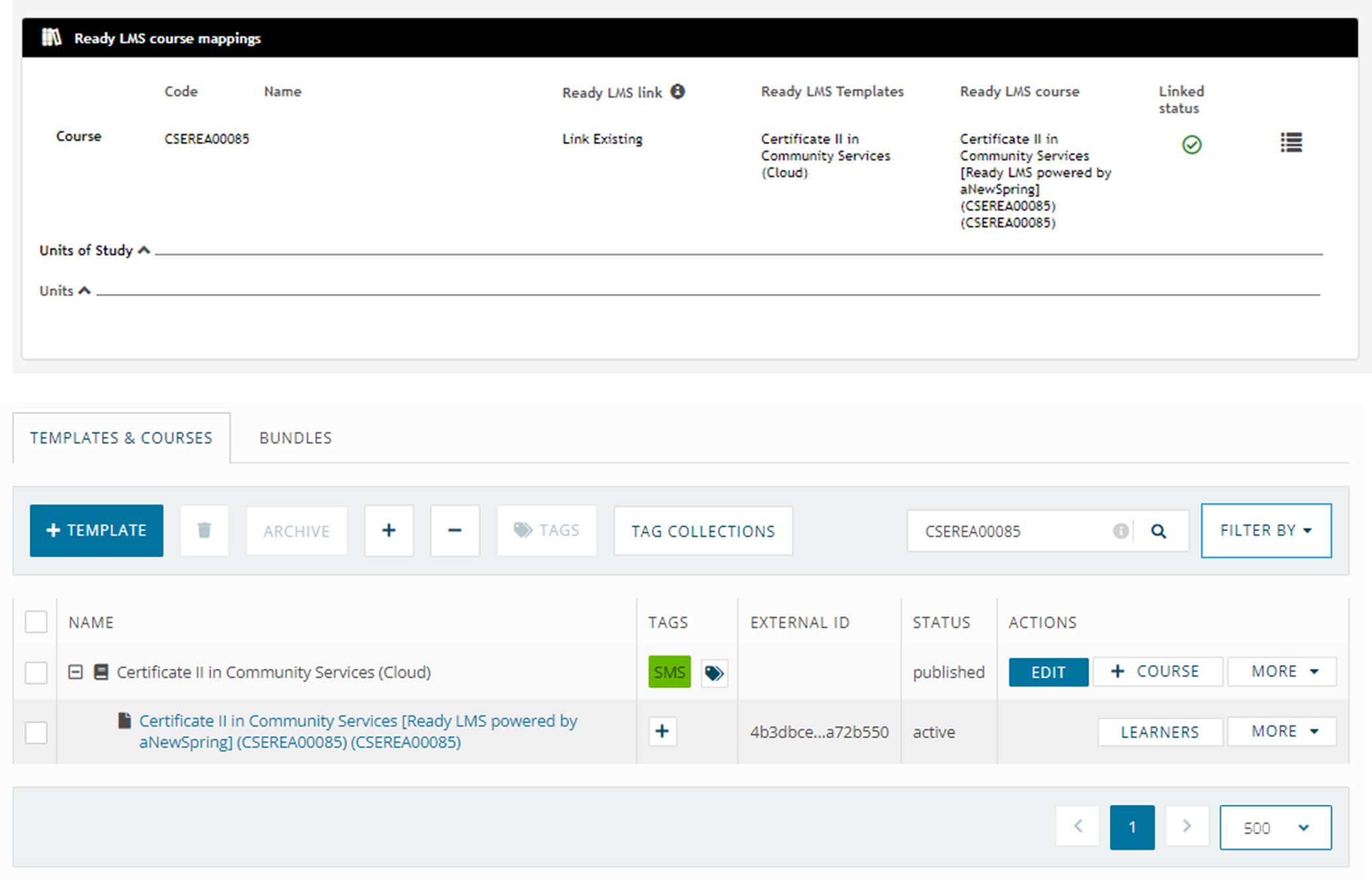Click the EDIT button
Image resolution: width=1372 pixels, height=880 pixels.
tap(1048, 672)
